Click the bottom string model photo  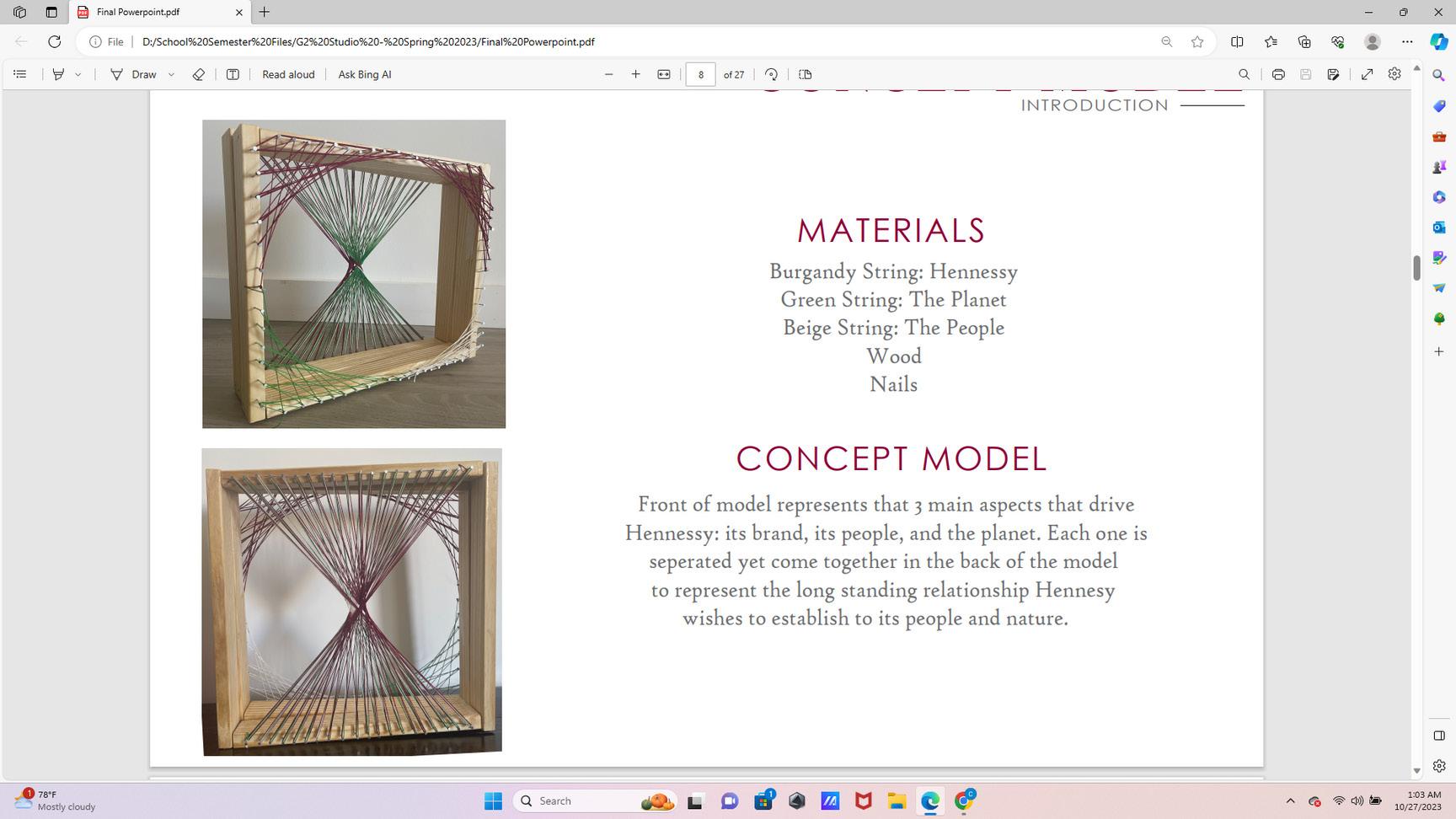pyautogui.click(x=352, y=602)
